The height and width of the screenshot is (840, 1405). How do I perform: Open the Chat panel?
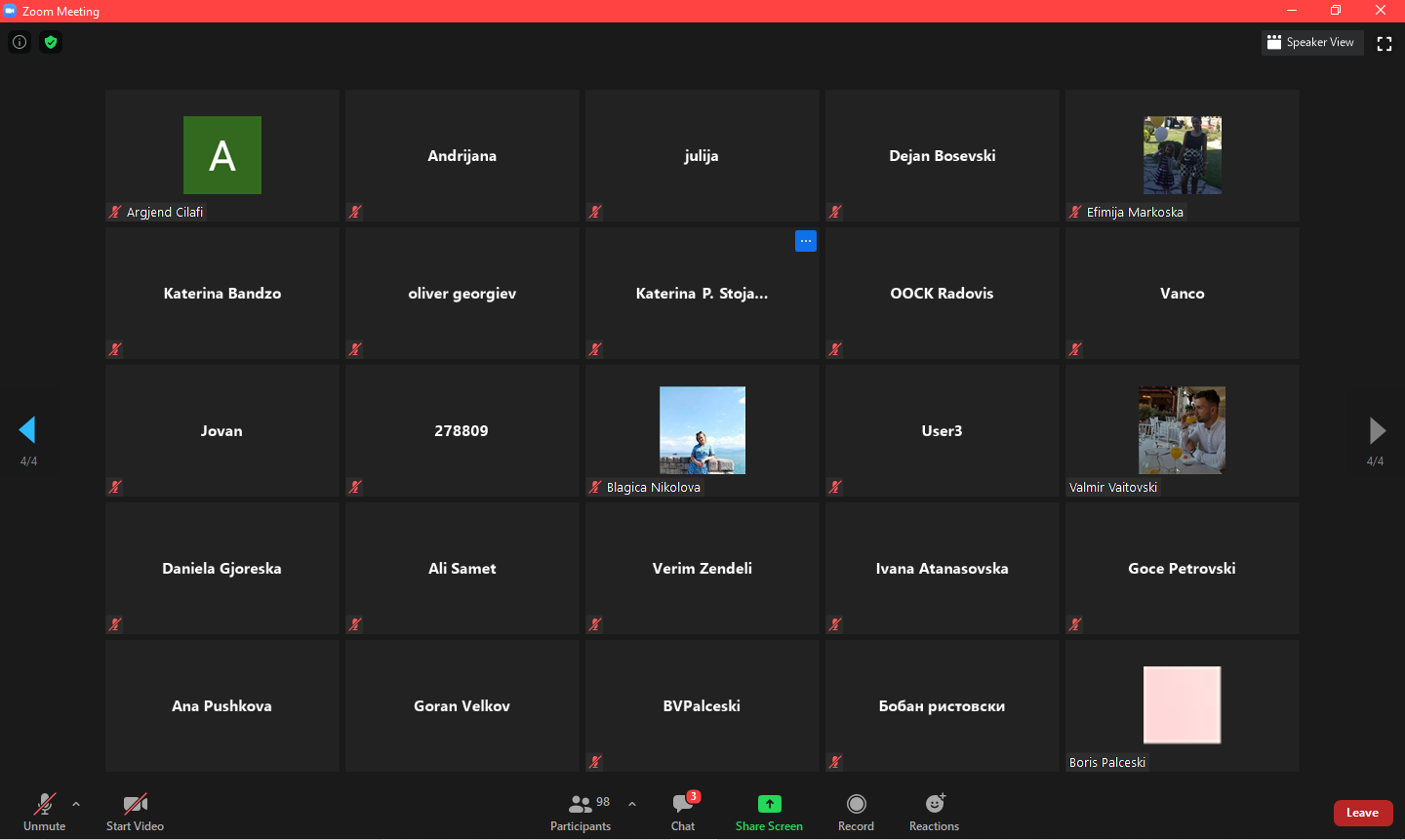pos(683,811)
